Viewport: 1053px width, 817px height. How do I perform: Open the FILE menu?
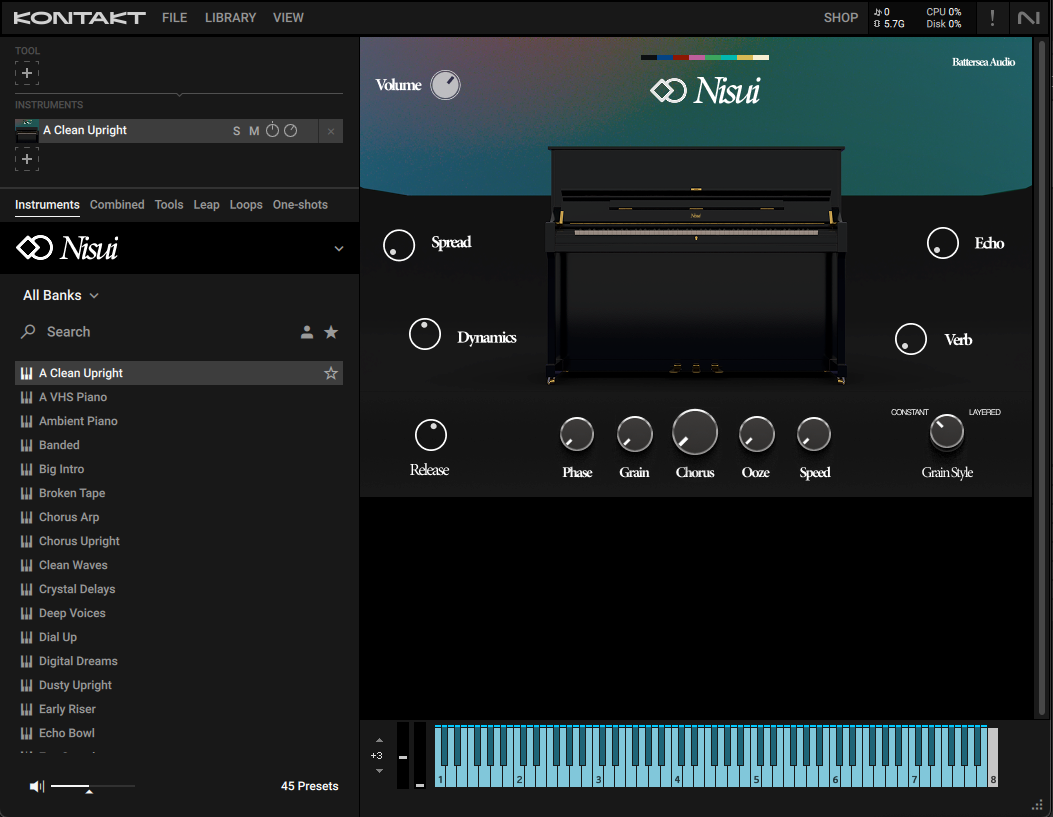(x=174, y=18)
